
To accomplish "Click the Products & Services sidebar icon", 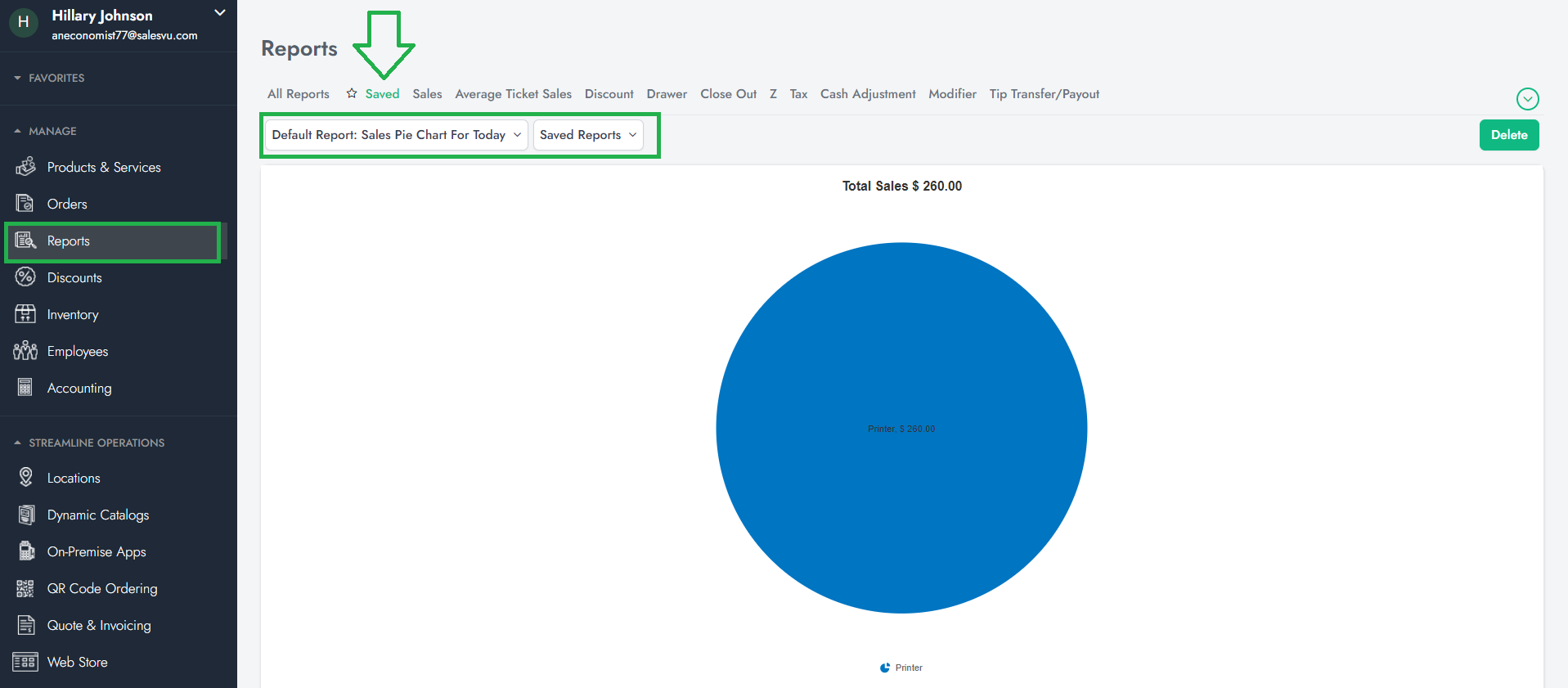I will tap(25, 167).
